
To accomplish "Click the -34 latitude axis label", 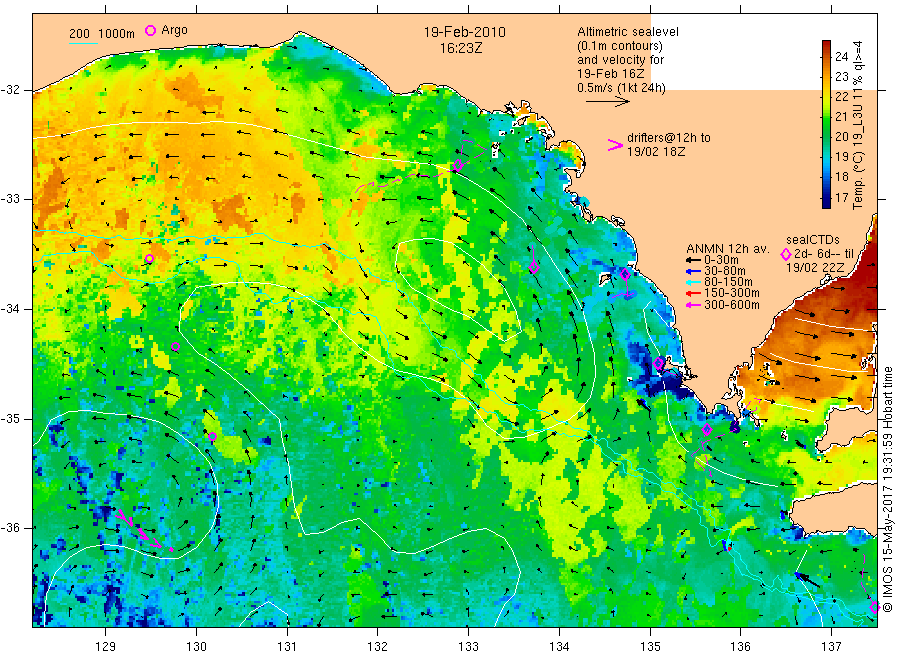I will point(10,309).
